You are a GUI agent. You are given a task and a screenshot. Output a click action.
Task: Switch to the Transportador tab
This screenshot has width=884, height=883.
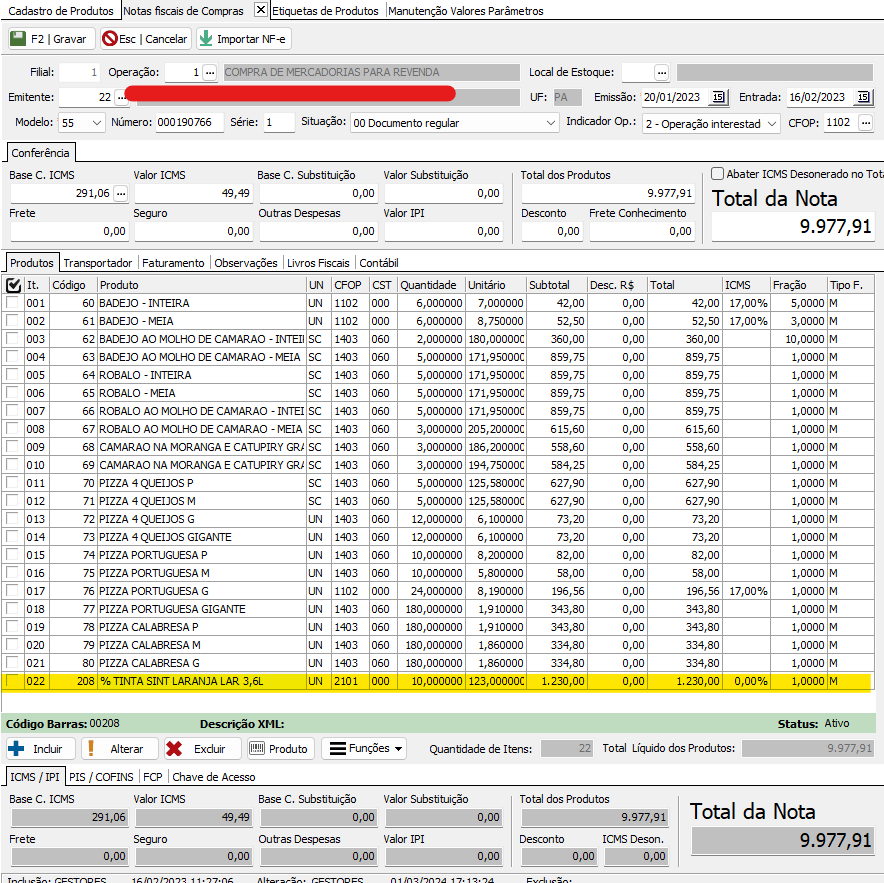[x=98, y=263]
